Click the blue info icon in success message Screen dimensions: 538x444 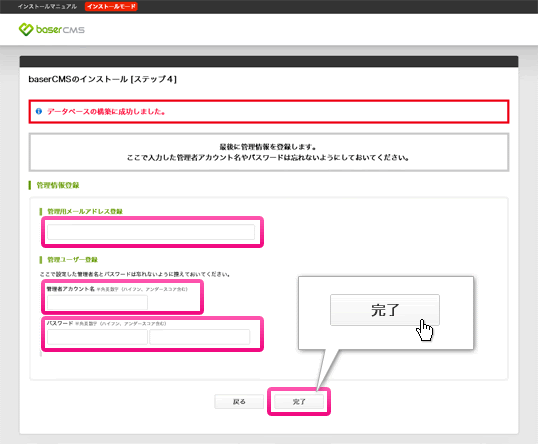tap(39, 111)
